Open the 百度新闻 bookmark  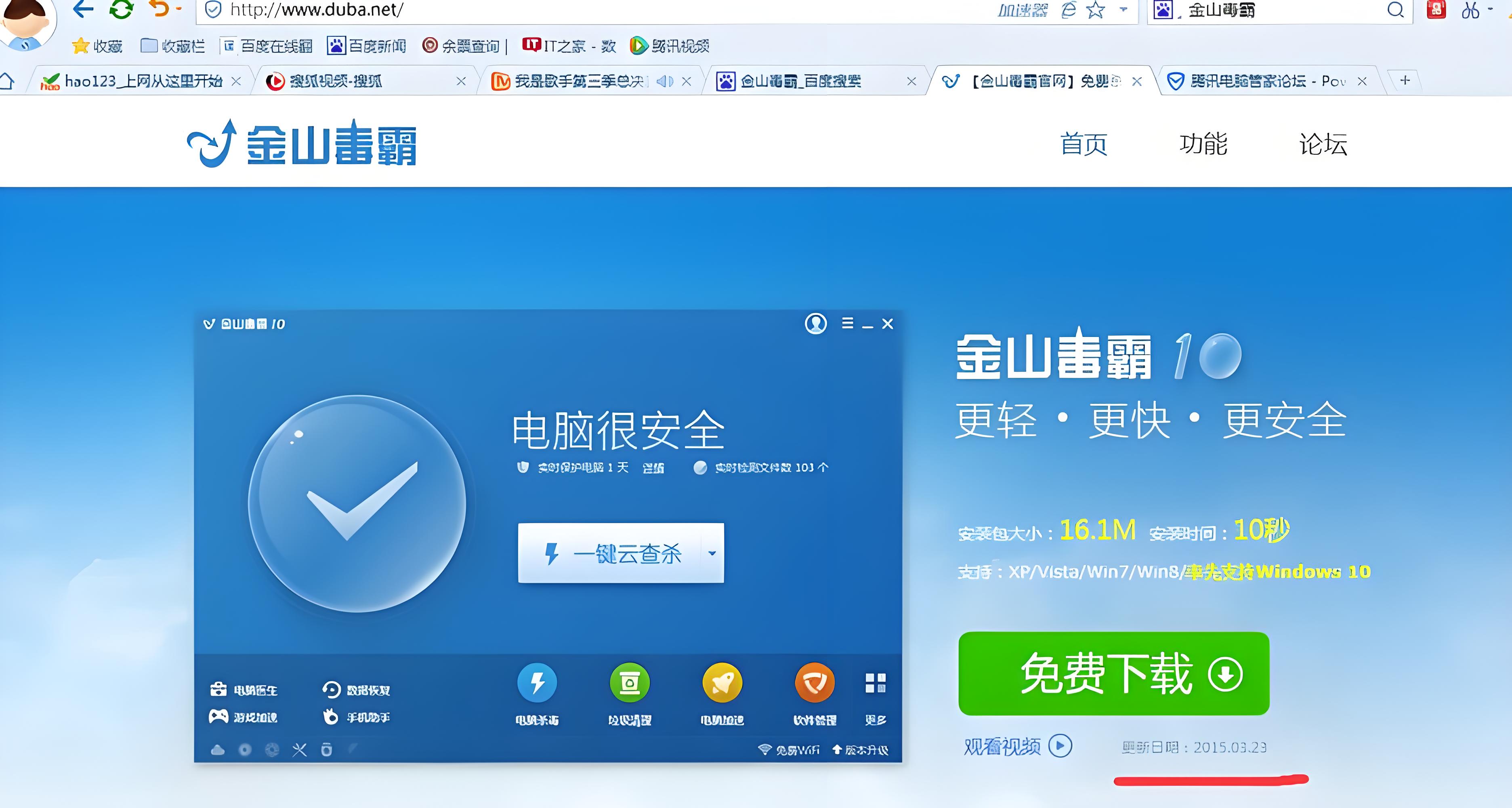point(367,46)
